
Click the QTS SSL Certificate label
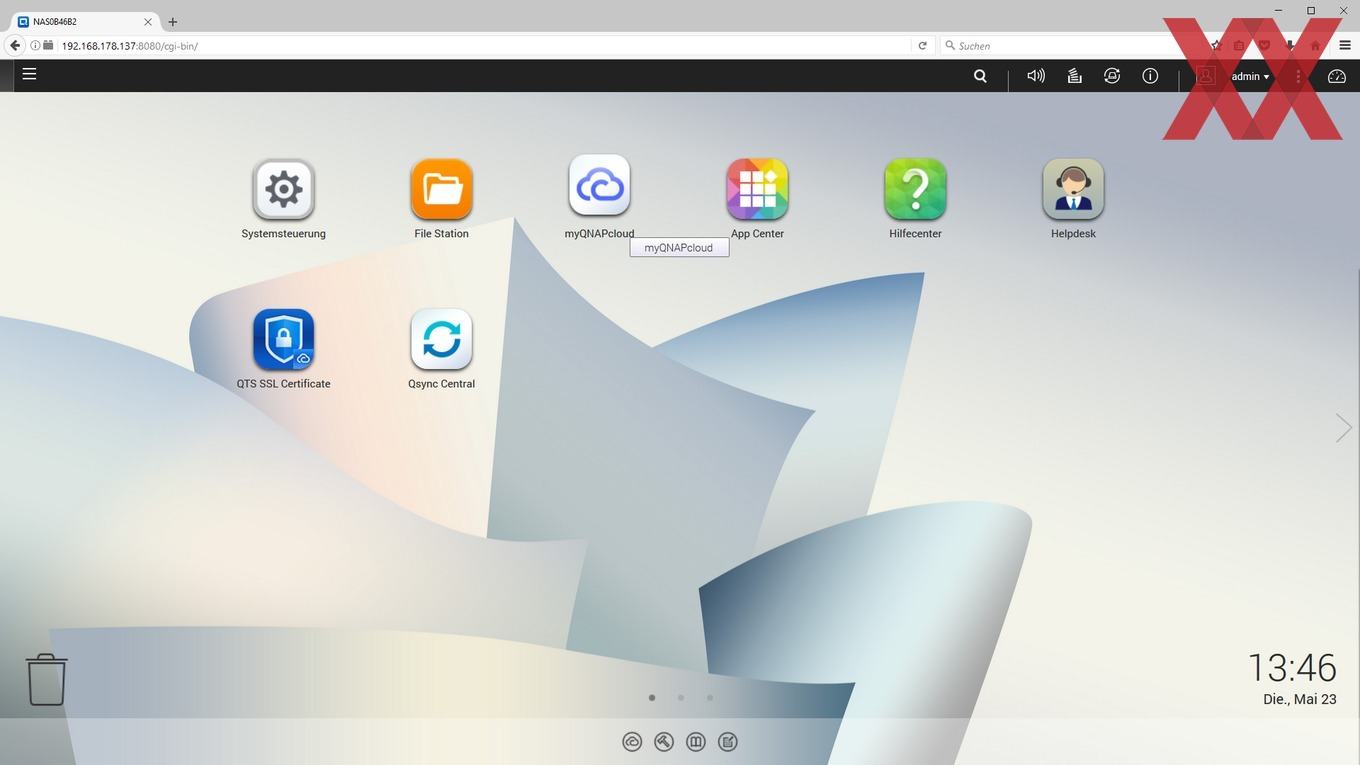click(x=284, y=383)
